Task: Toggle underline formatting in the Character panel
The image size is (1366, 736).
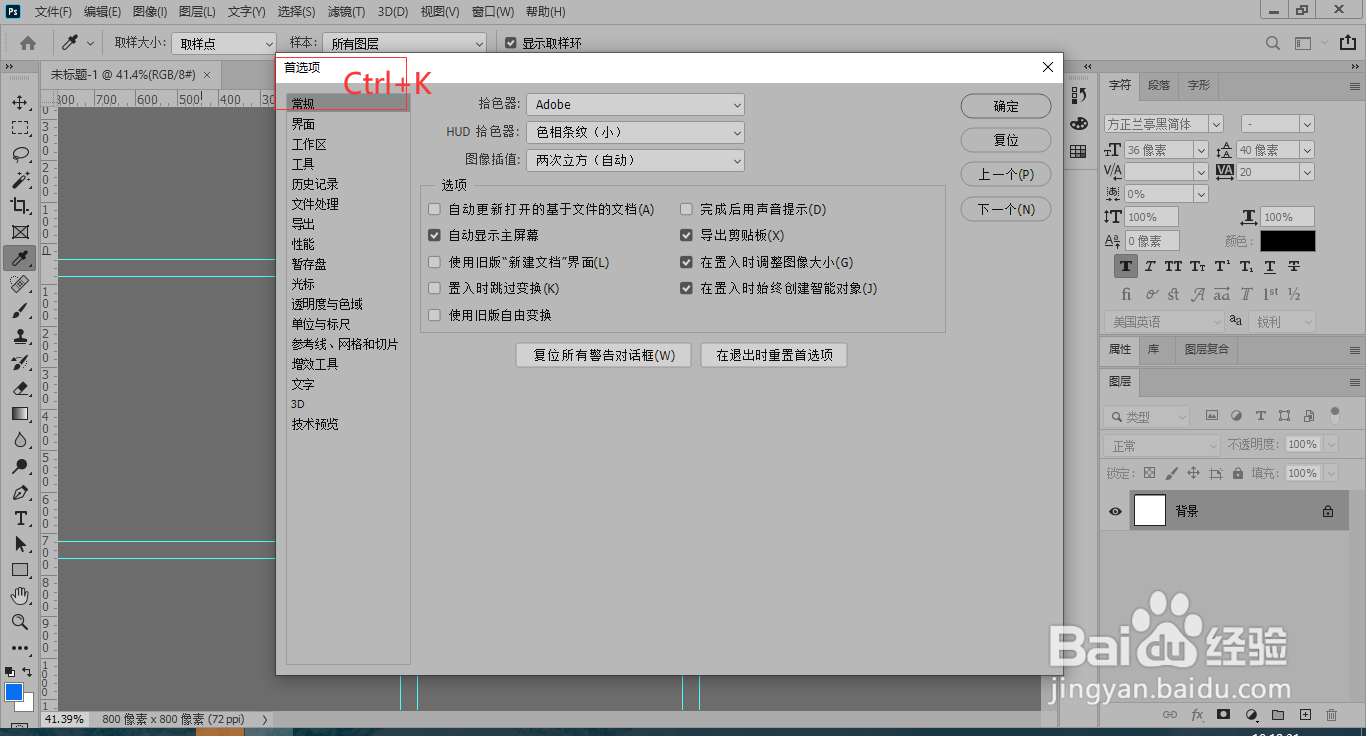Action: click(1270, 266)
